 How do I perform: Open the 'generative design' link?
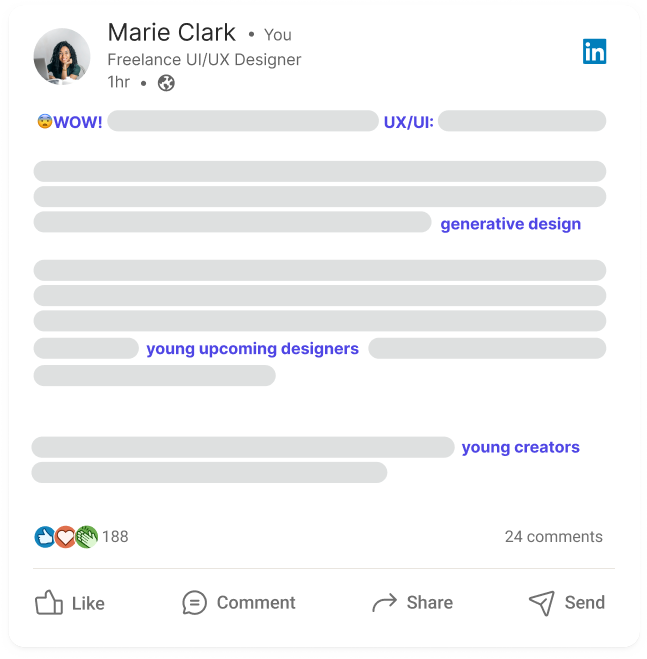pos(510,224)
